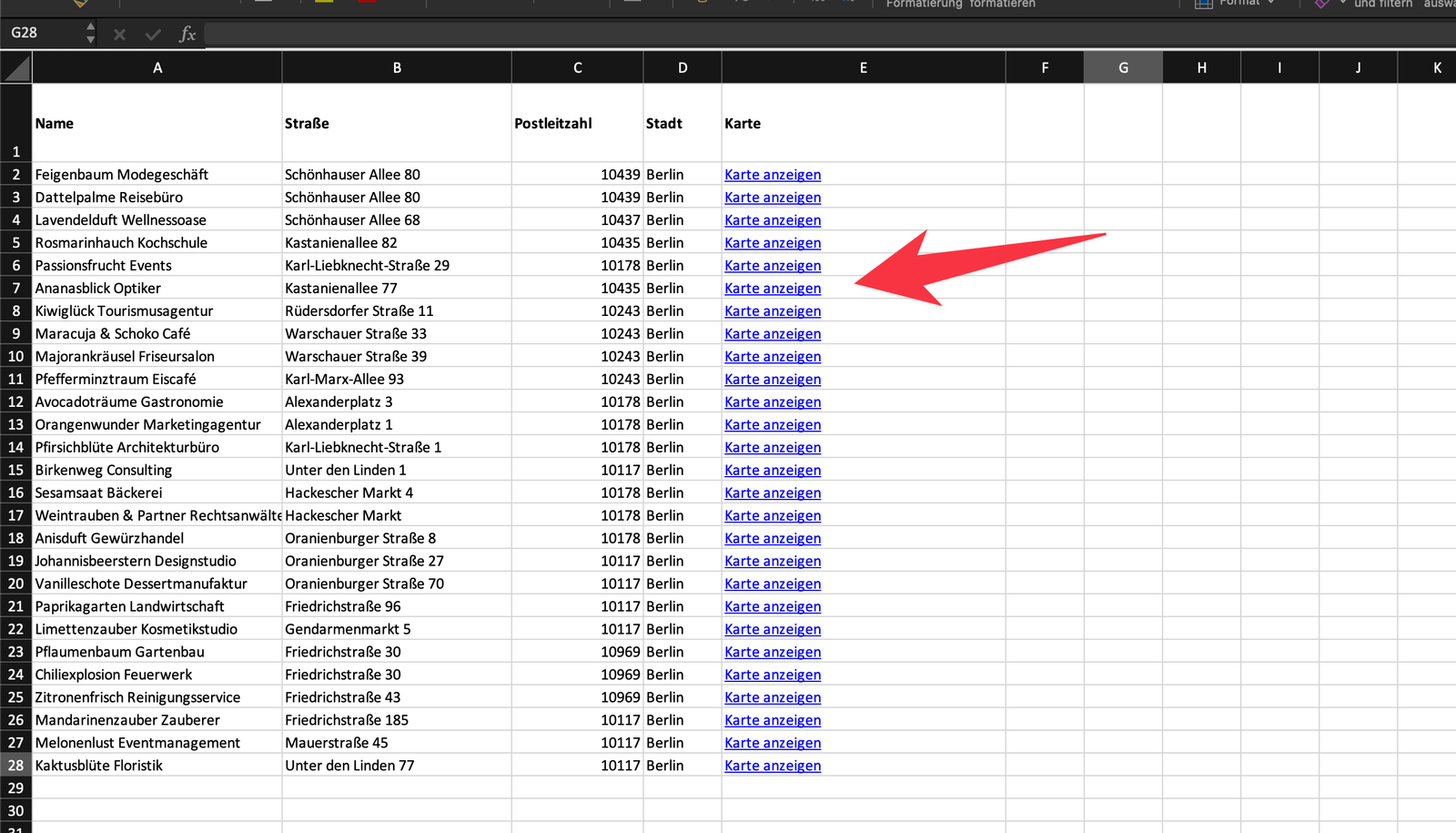Select cell Orangenwunder Marketingagentur

click(157, 425)
